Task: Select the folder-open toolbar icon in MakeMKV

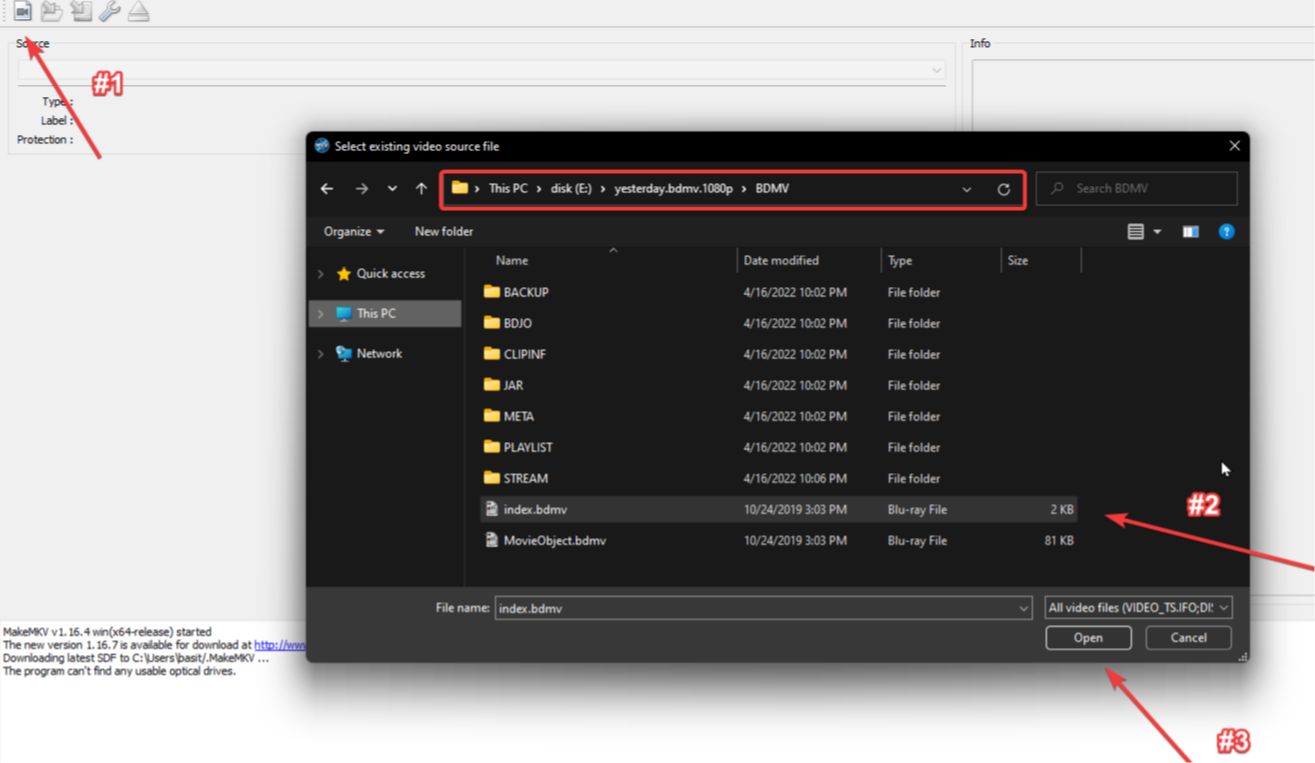Action: (x=51, y=11)
